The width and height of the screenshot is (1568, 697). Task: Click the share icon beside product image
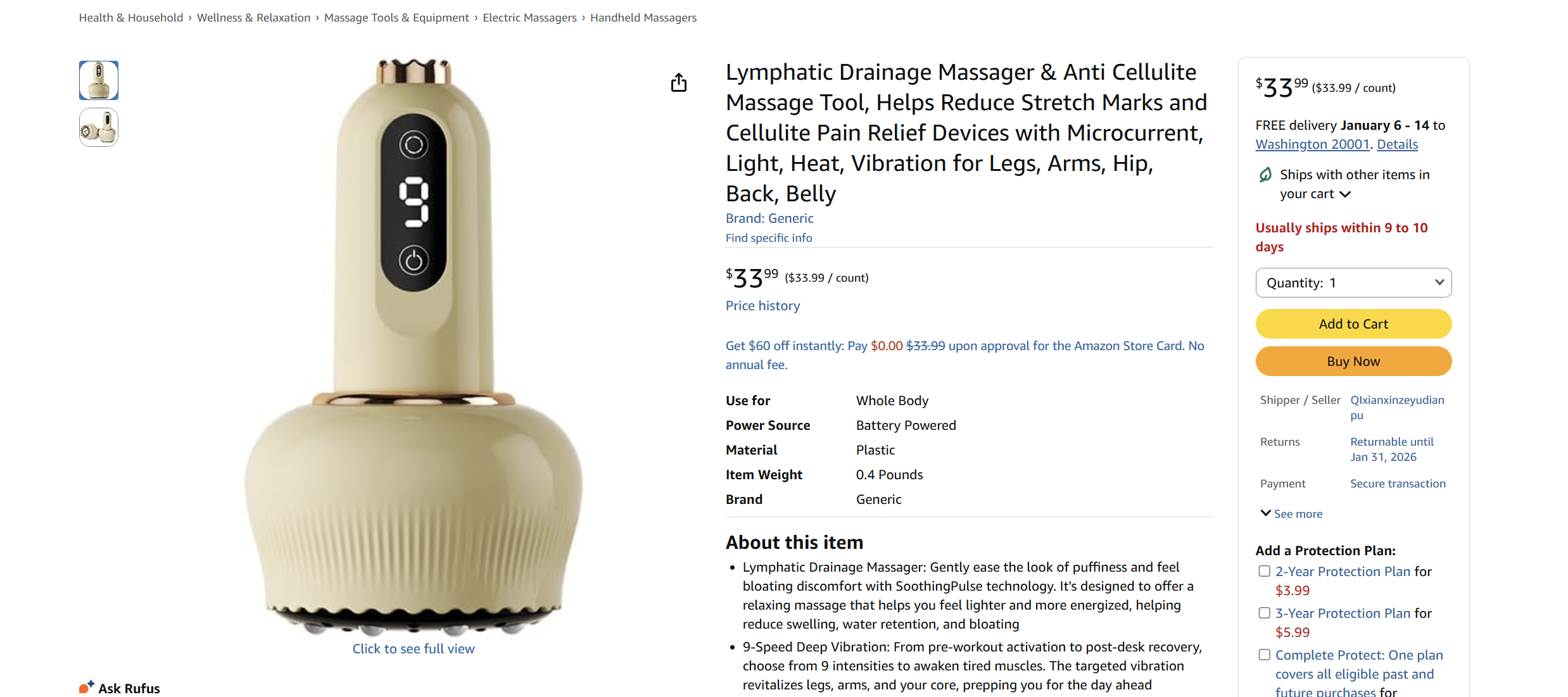[x=678, y=82]
